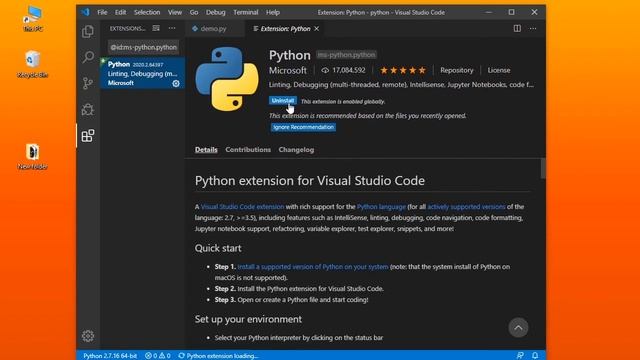The image size is (640, 360).
Task: Switch to the Details tab
Action: click(x=206, y=150)
